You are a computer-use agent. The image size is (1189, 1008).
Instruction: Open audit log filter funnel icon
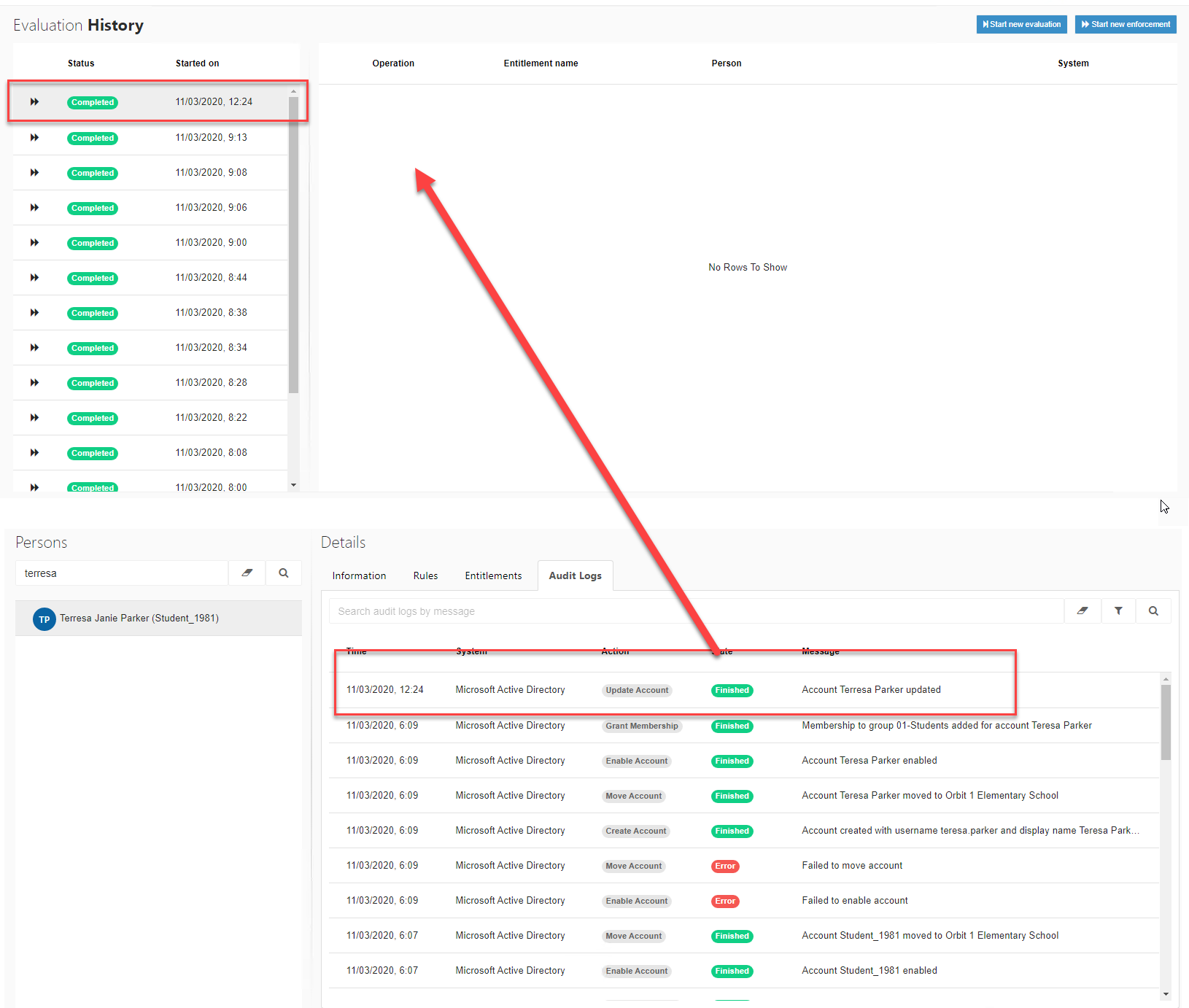(x=1118, y=611)
